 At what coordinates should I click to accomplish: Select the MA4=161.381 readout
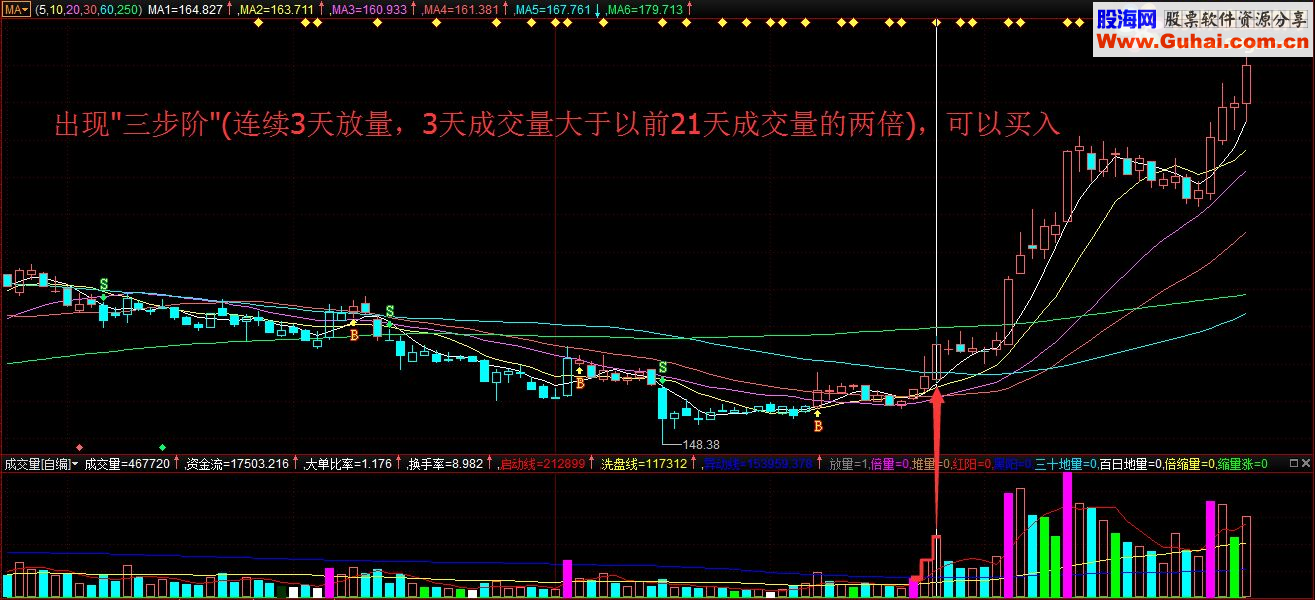pyautogui.click(x=461, y=9)
